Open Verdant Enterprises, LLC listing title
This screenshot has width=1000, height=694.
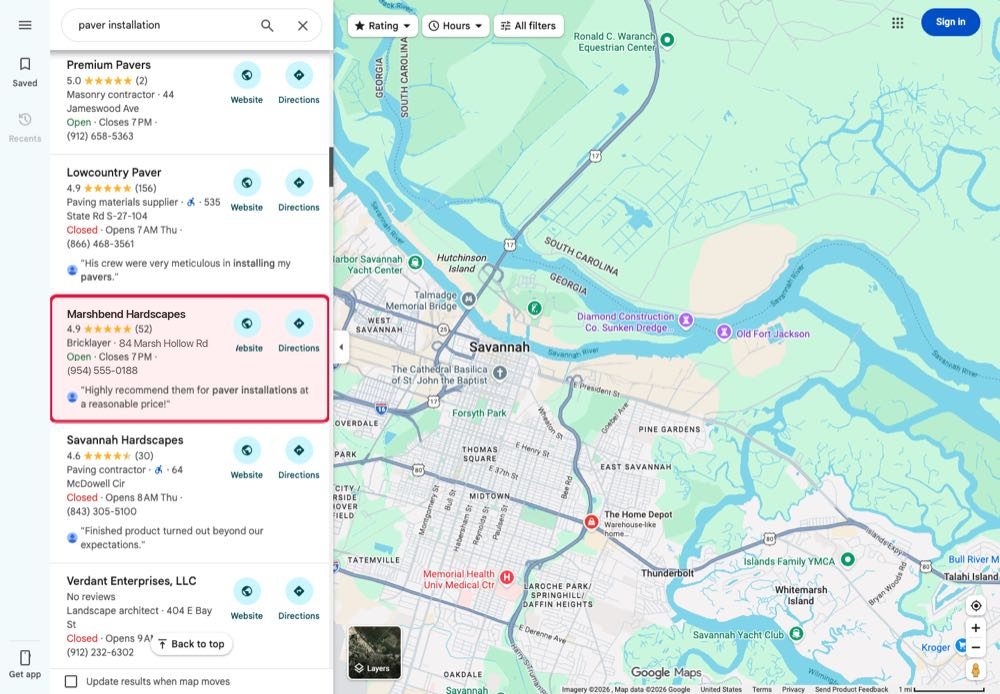tap(131, 581)
